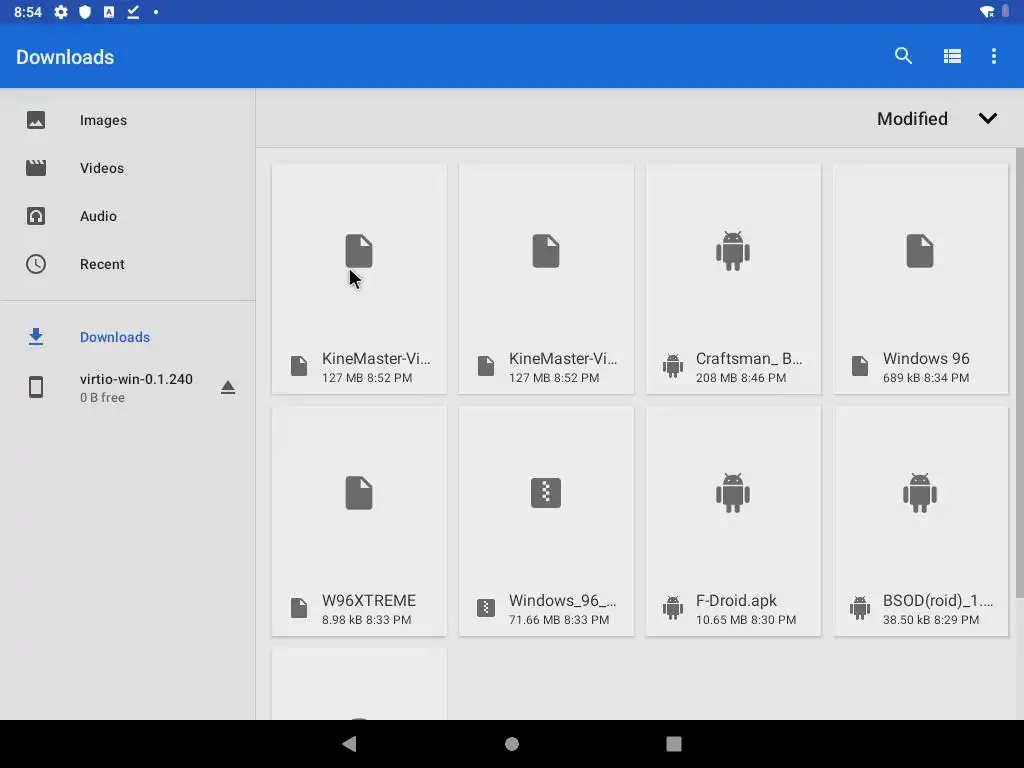
Task: Click small Android icon beside F-Droid.apk
Action: pyautogui.click(x=673, y=608)
